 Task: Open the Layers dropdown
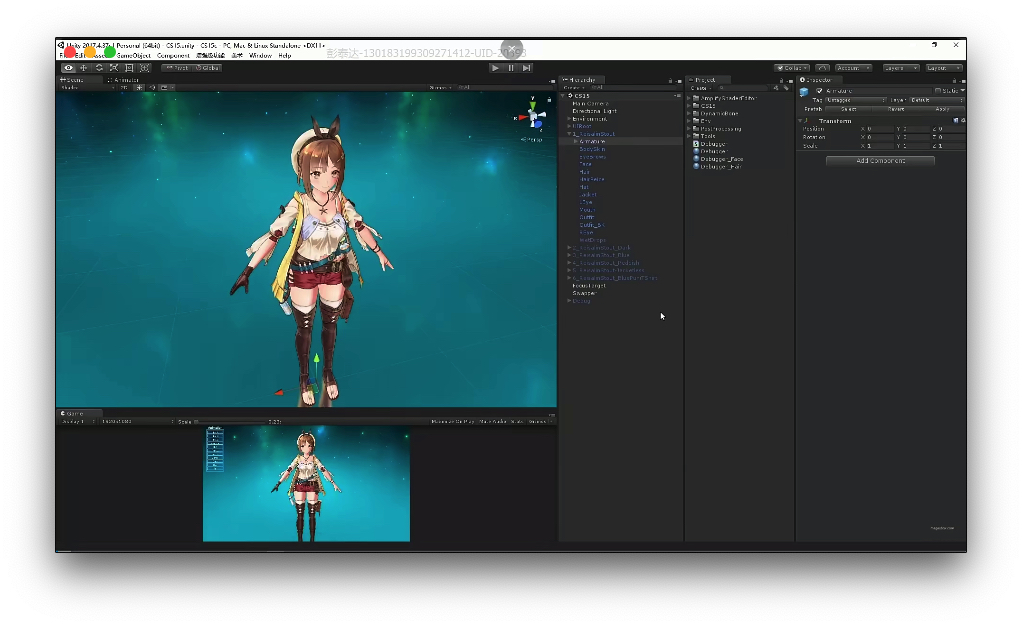click(901, 68)
